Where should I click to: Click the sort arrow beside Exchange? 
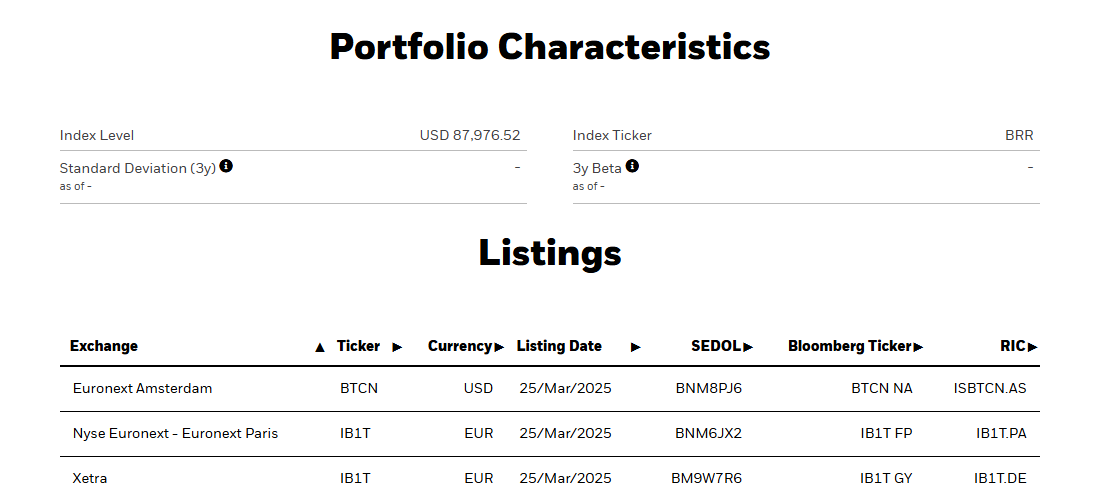tap(320, 347)
